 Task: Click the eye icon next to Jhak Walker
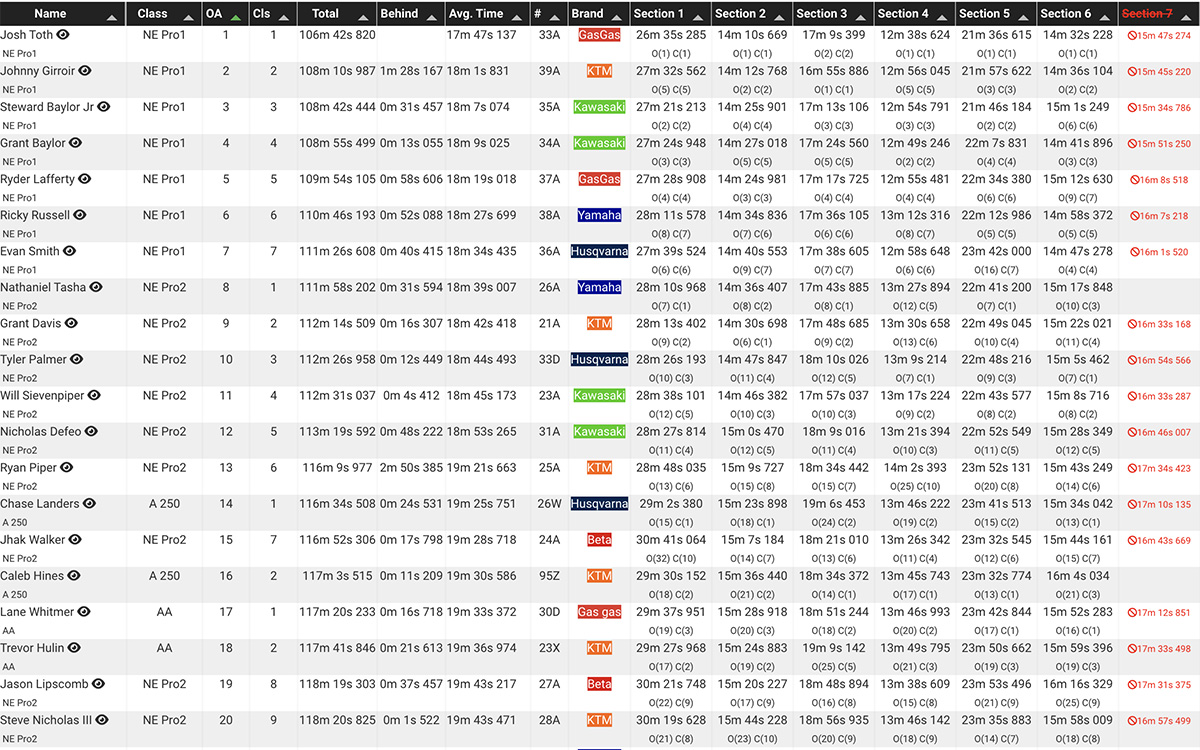(x=76, y=540)
